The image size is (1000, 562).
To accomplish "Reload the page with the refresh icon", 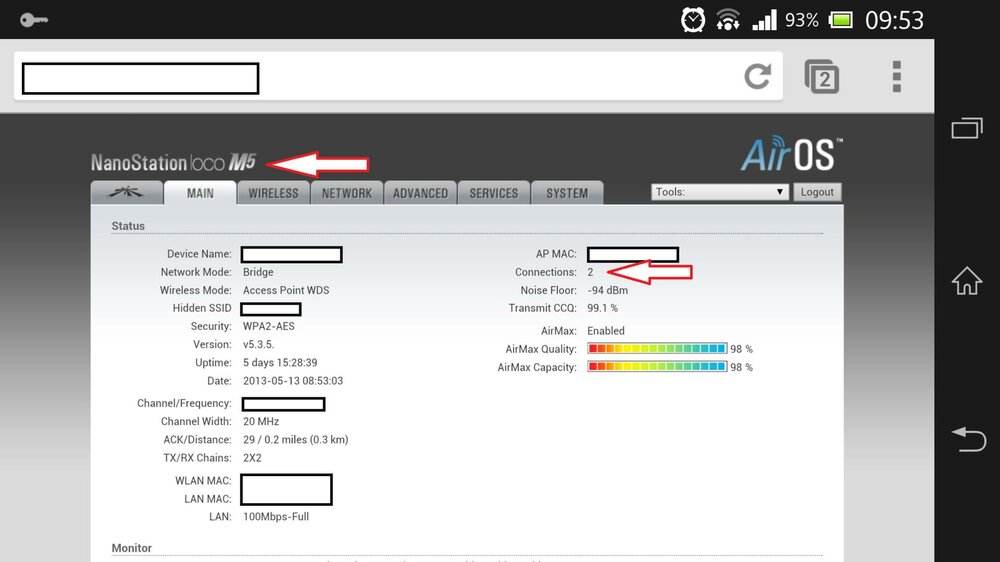I will [x=758, y=77].
